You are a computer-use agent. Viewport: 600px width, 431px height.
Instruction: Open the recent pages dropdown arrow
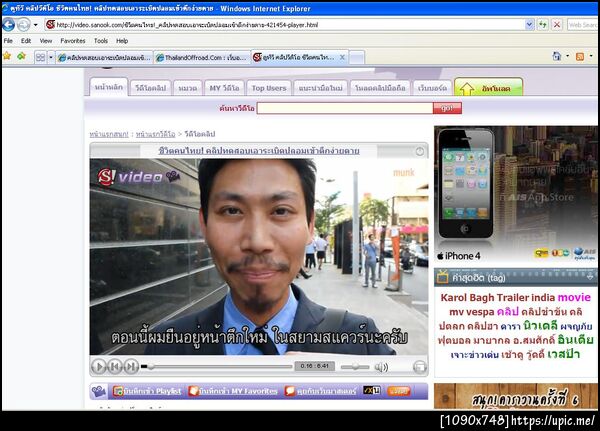coord(36,25)
